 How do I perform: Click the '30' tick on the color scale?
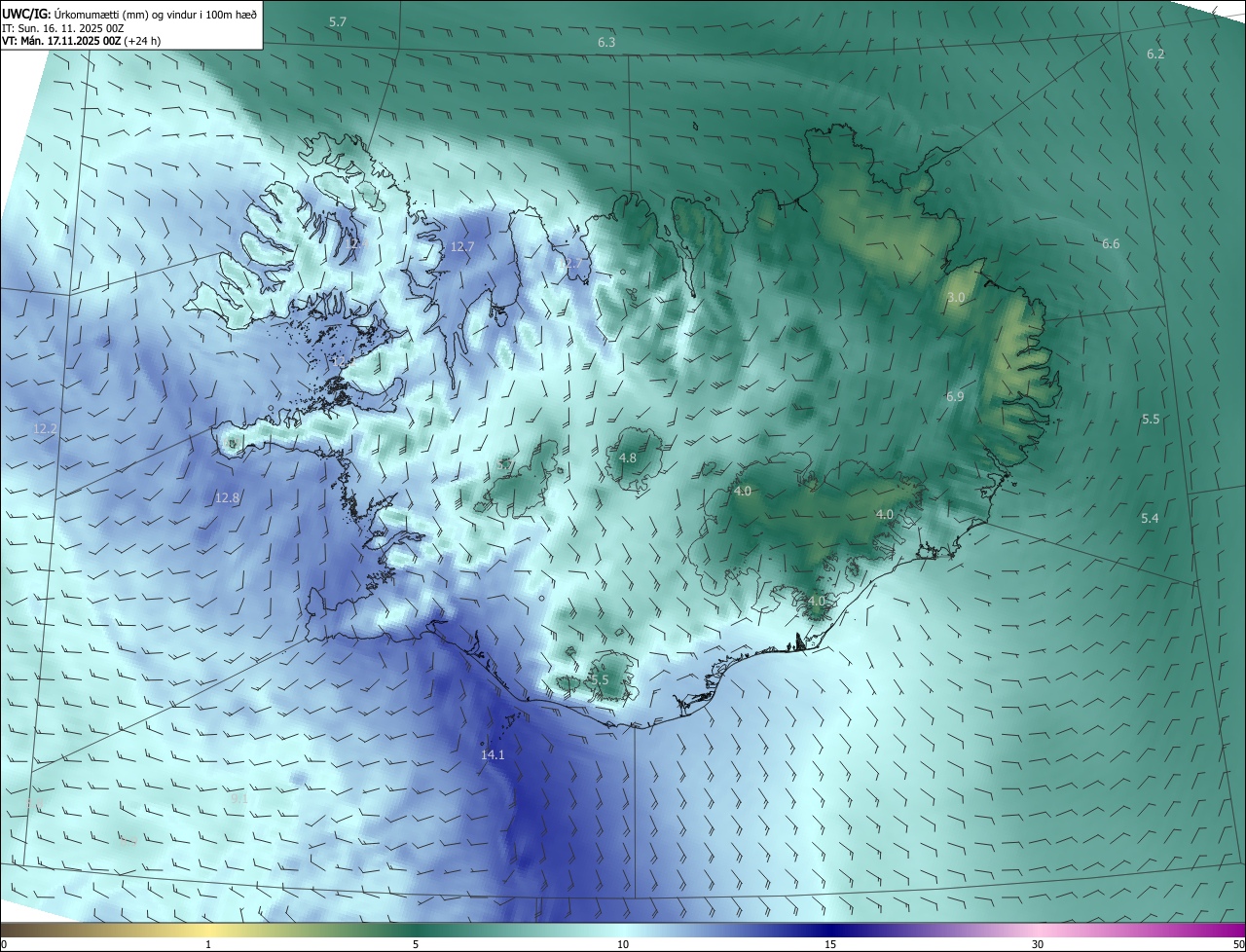pyautogui.click(x=1038, y=944)
